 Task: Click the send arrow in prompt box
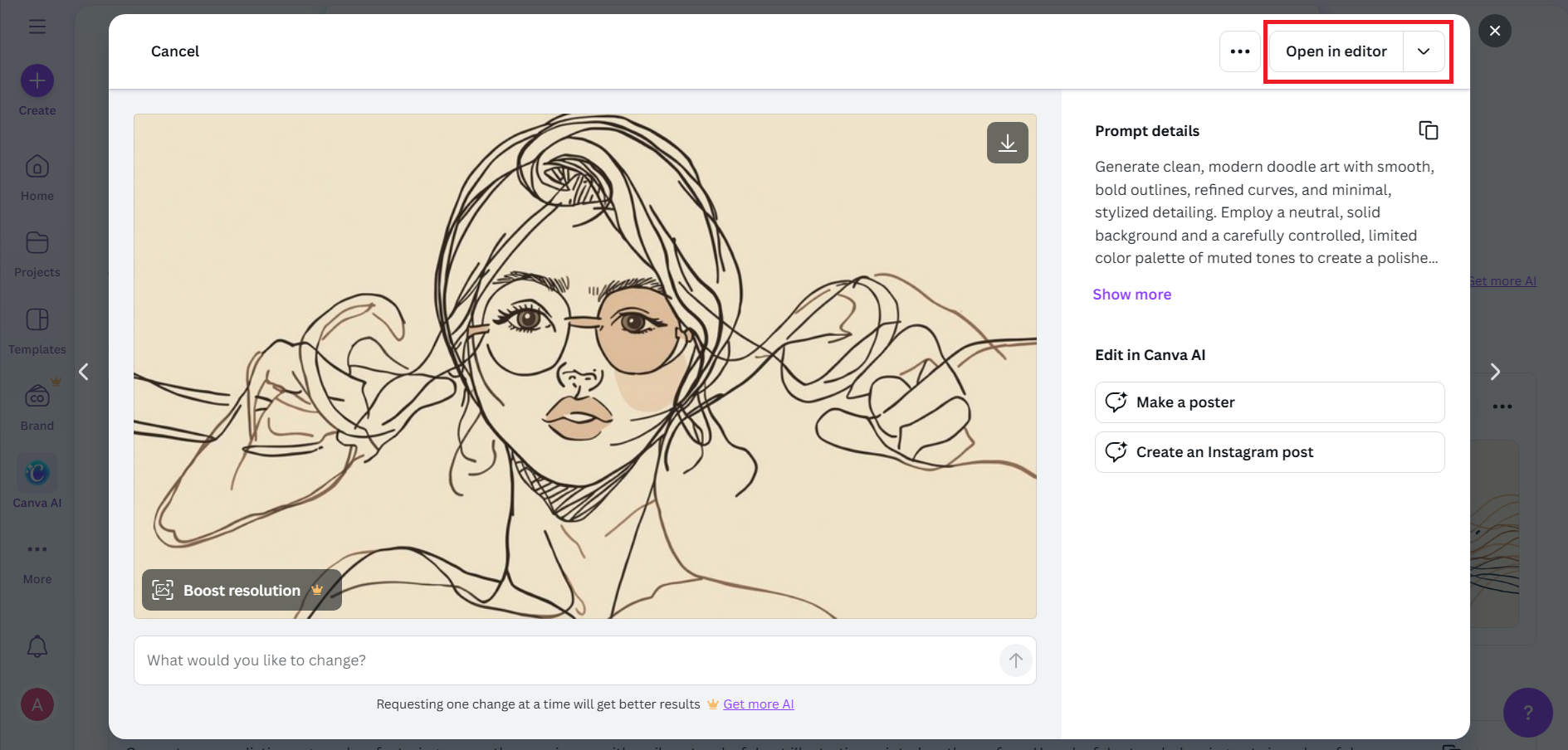coord(1015,660)
